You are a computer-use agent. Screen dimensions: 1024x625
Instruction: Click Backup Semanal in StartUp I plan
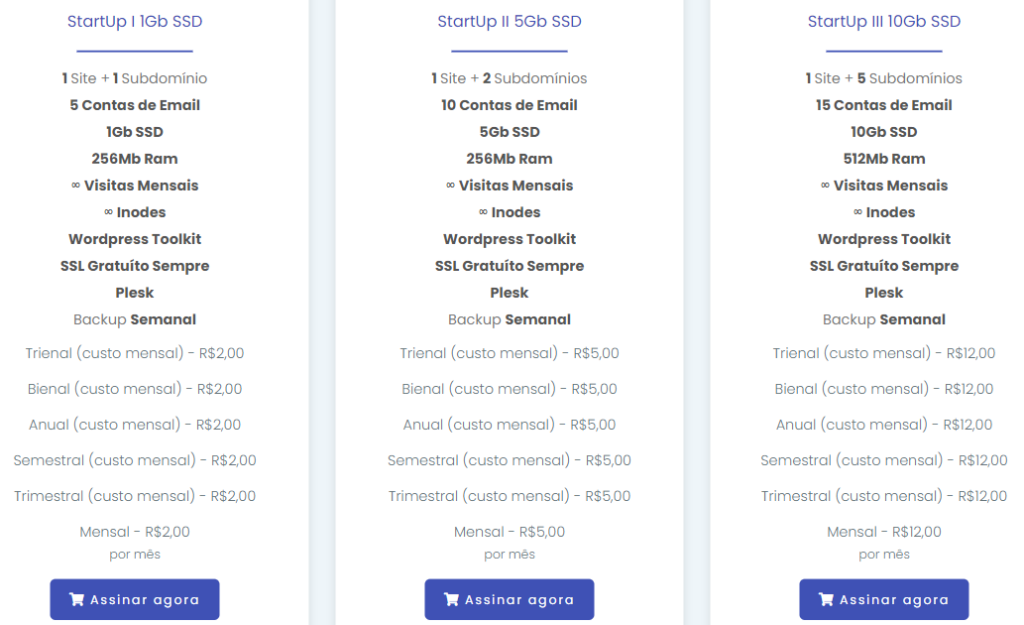pyautogui.click(x=135, y=319)
